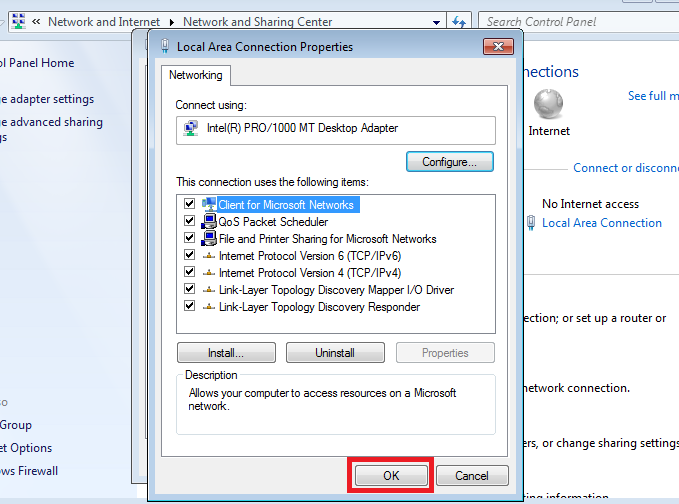This screenshot has width=679, height=504.
Task: Click Network and Sharing Center in breadcrumb
Action: pyautogui.click(x=258, y=22)
